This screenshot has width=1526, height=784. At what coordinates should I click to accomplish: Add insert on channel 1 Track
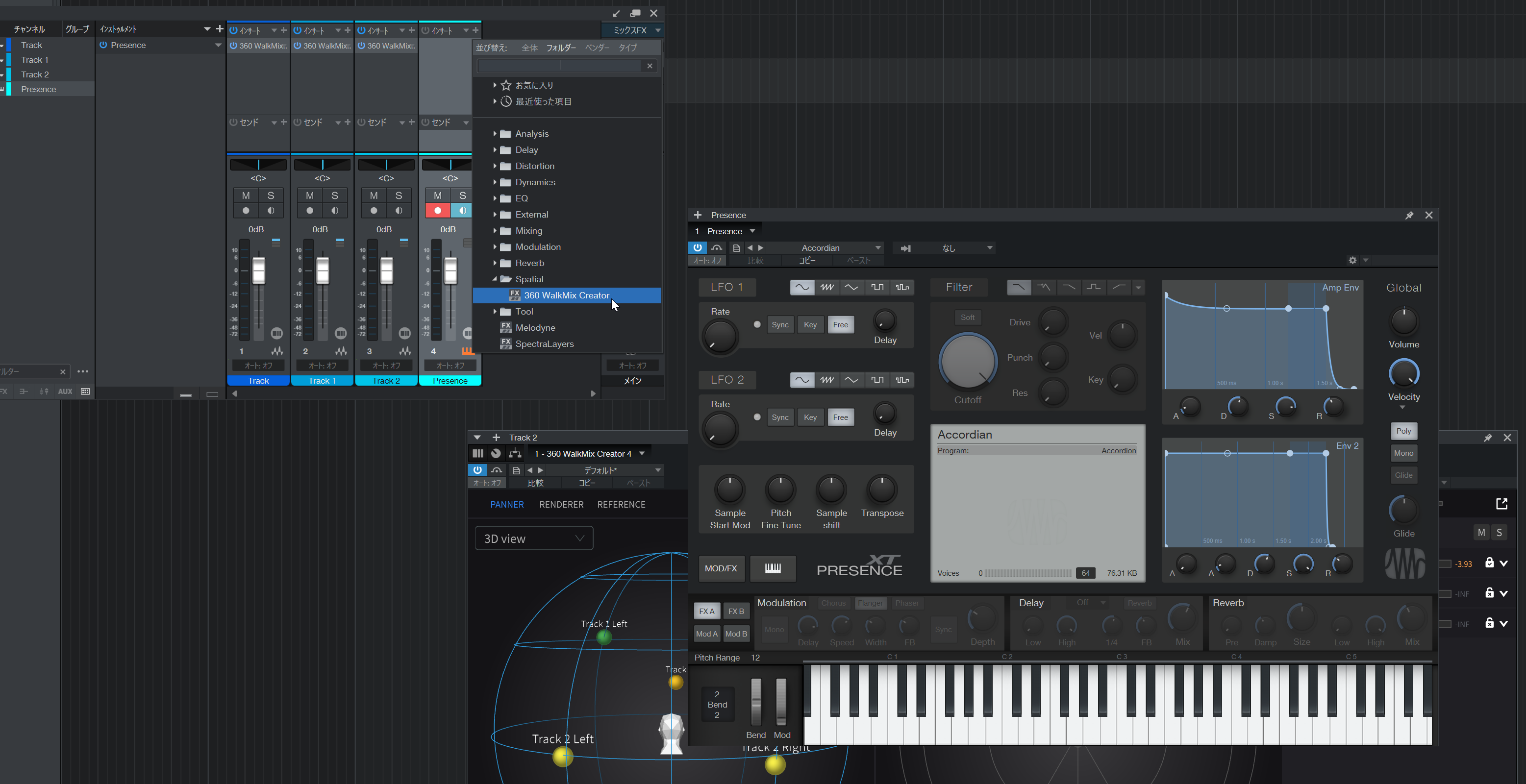coord(283,30)
